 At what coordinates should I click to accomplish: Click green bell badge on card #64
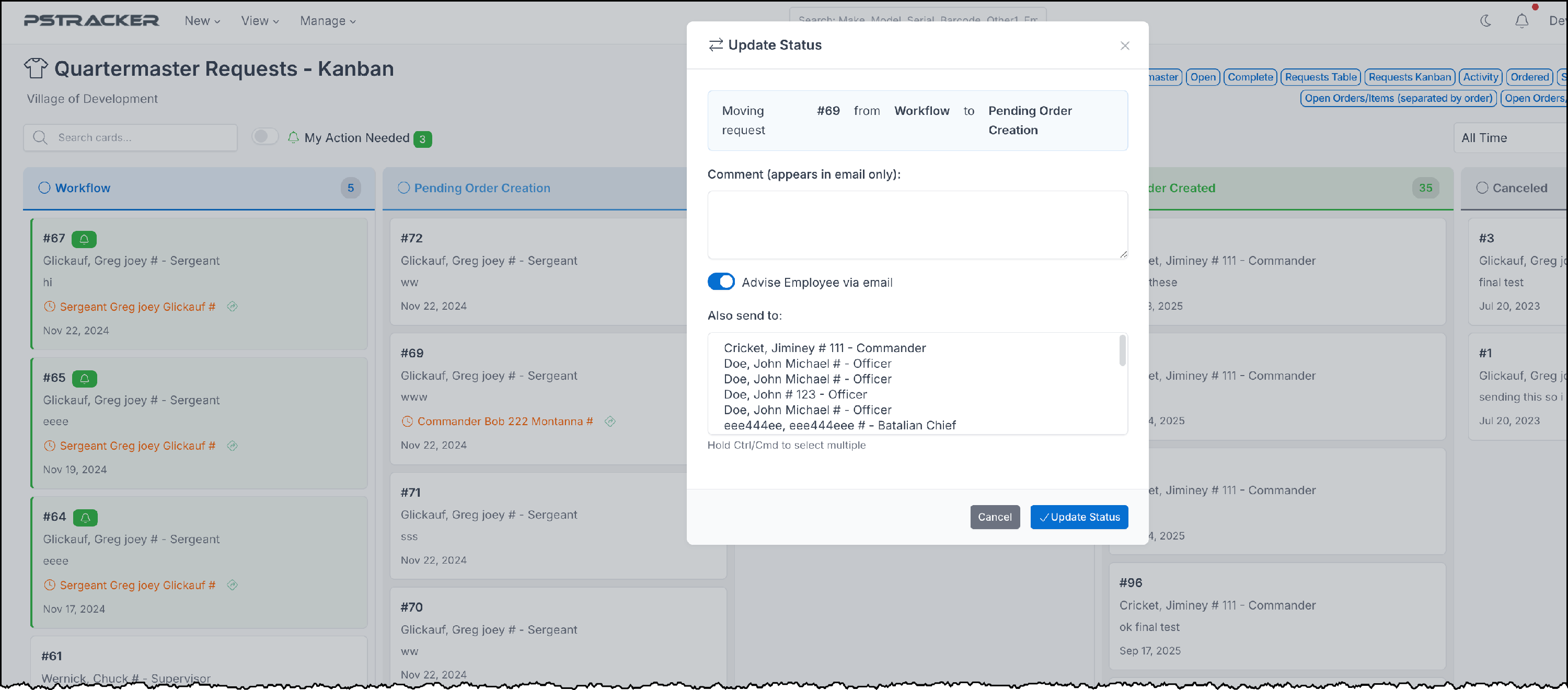(x=85, y=518)
